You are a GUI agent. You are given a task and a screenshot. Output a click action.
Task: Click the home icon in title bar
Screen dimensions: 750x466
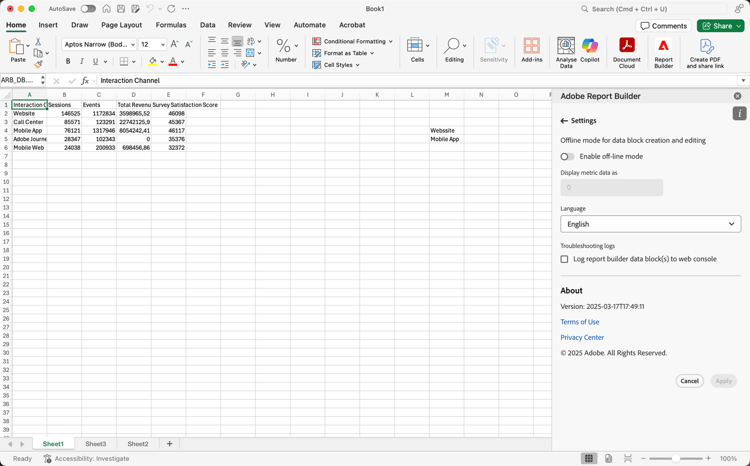(x=107, y=9)
